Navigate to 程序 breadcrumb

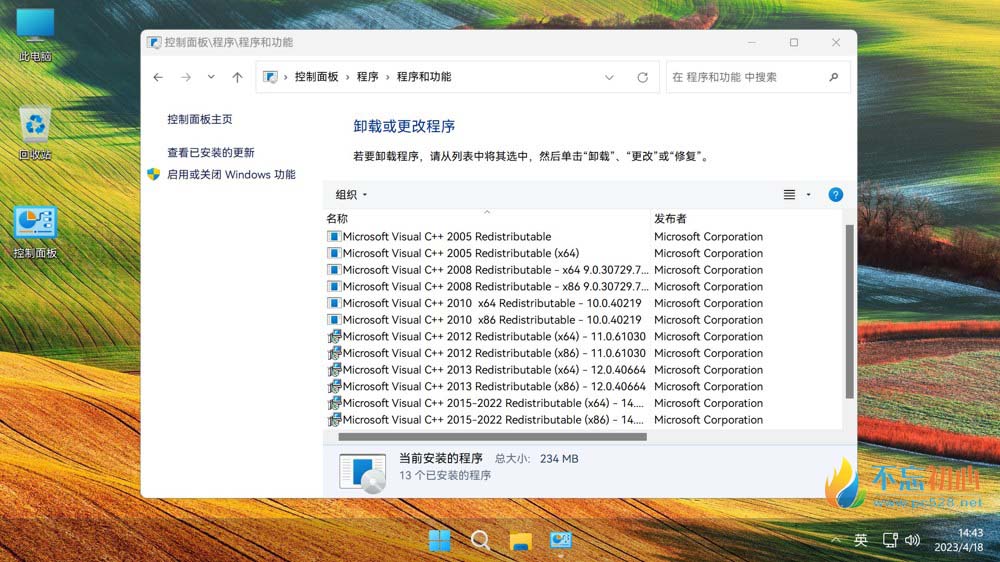[367, 77]
